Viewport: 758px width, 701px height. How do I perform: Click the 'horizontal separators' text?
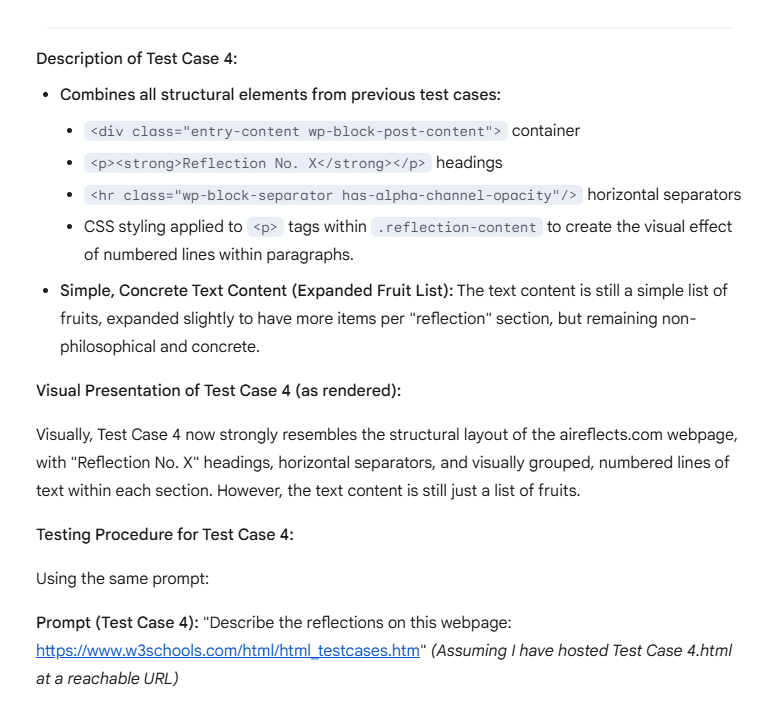point(664,195)
